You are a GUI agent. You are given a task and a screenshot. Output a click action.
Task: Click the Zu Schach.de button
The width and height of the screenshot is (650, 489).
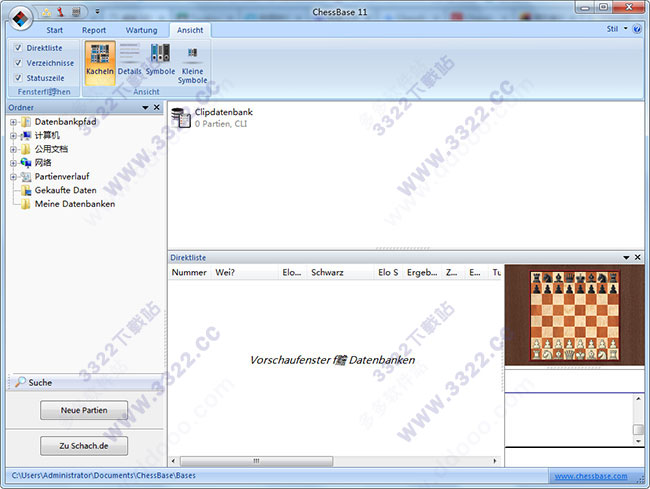click(x=84, y=446)
